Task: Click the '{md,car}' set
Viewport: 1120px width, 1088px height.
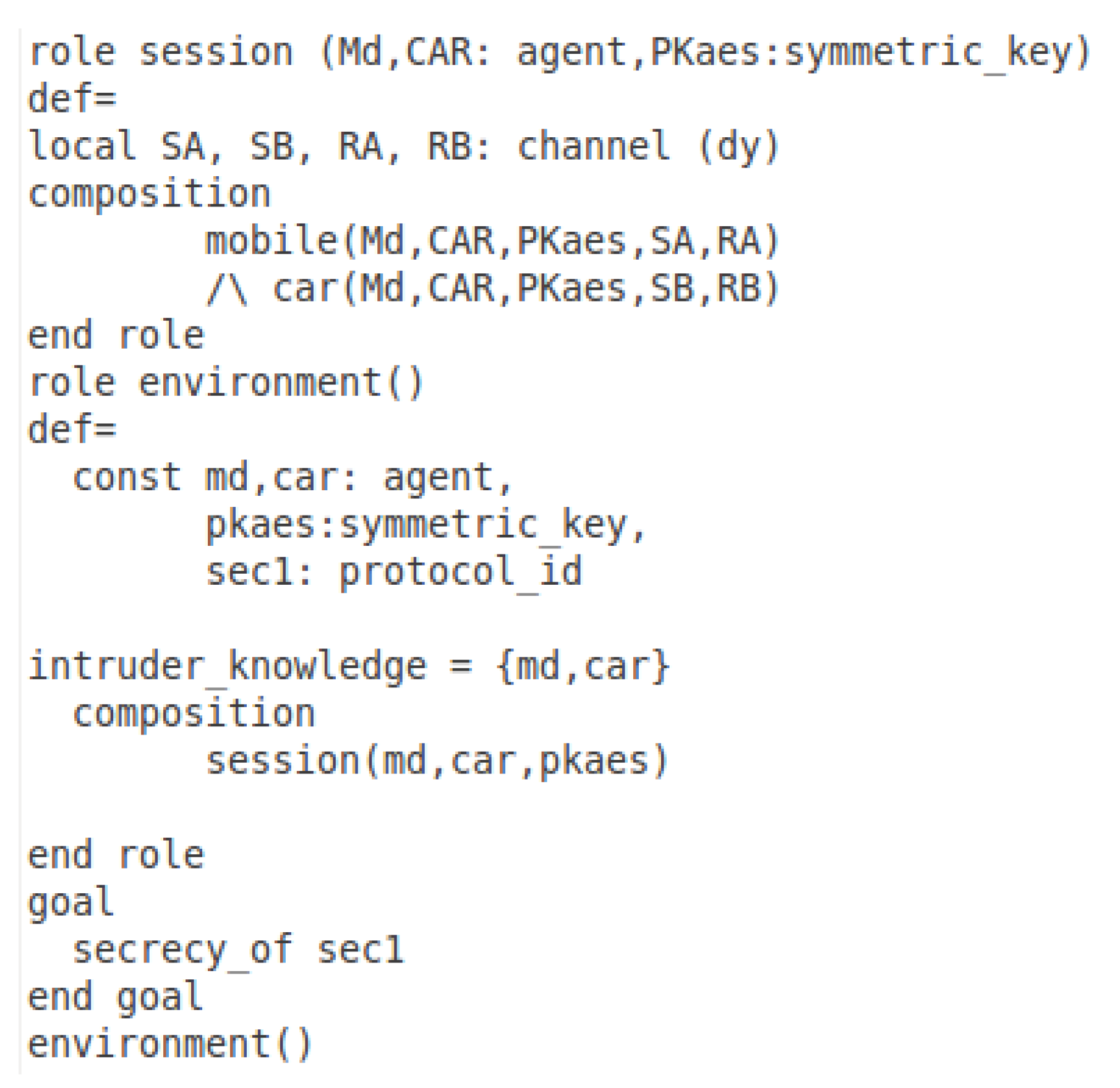Action: pyautogui.click(x=583, y=666)
